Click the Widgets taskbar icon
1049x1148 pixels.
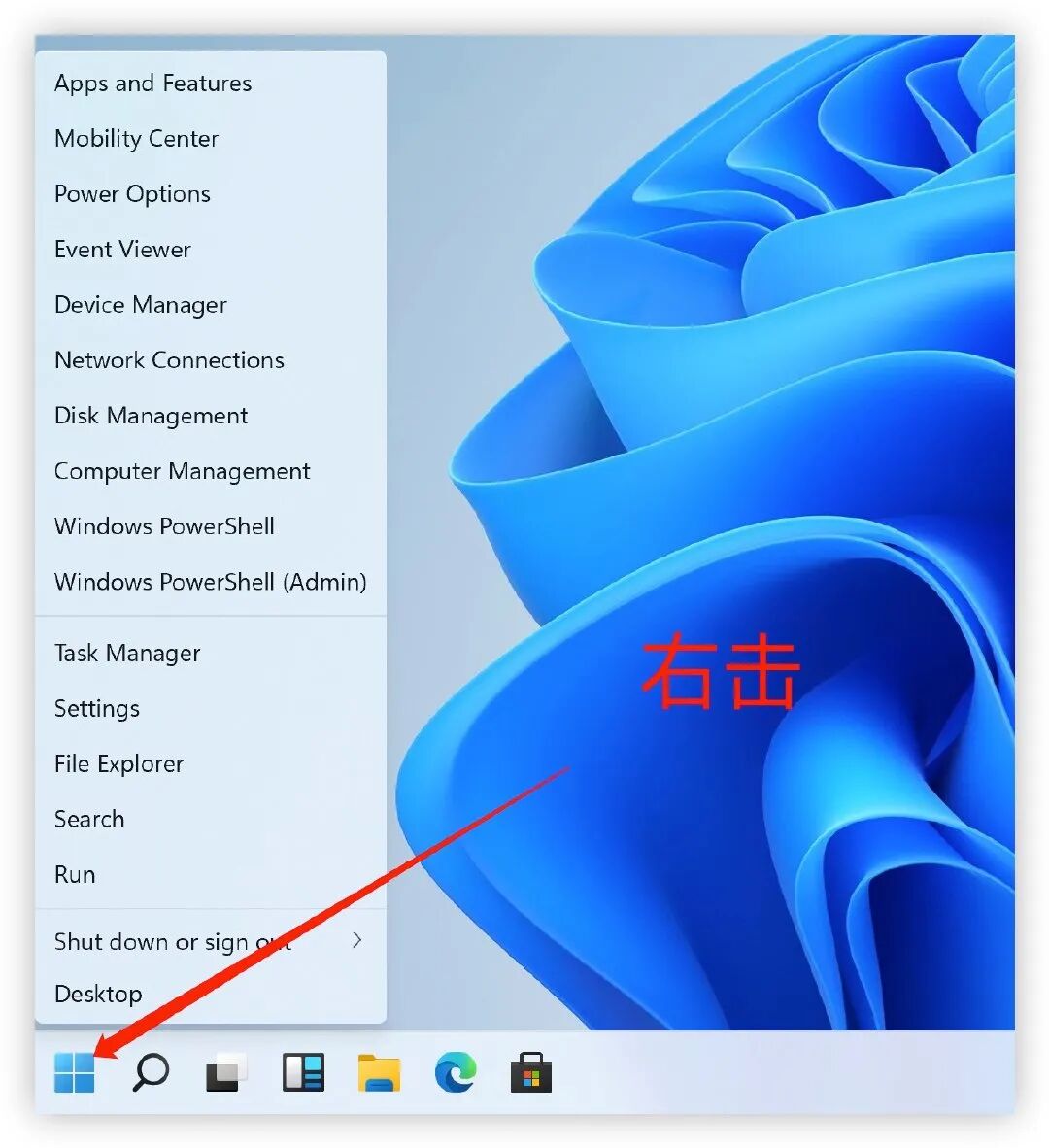[302, 1073]
